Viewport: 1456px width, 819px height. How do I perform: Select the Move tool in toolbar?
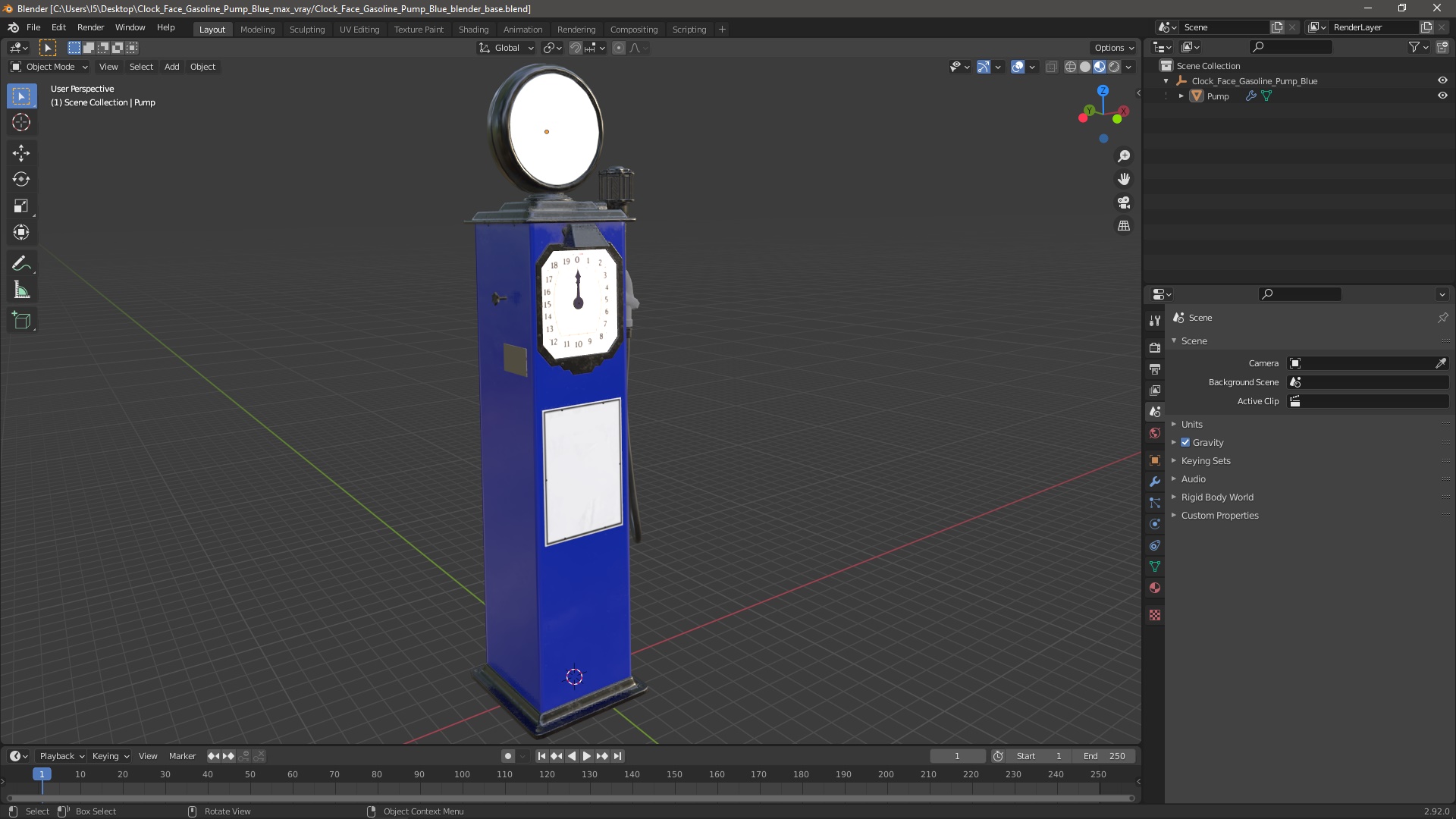click(22, 151)
